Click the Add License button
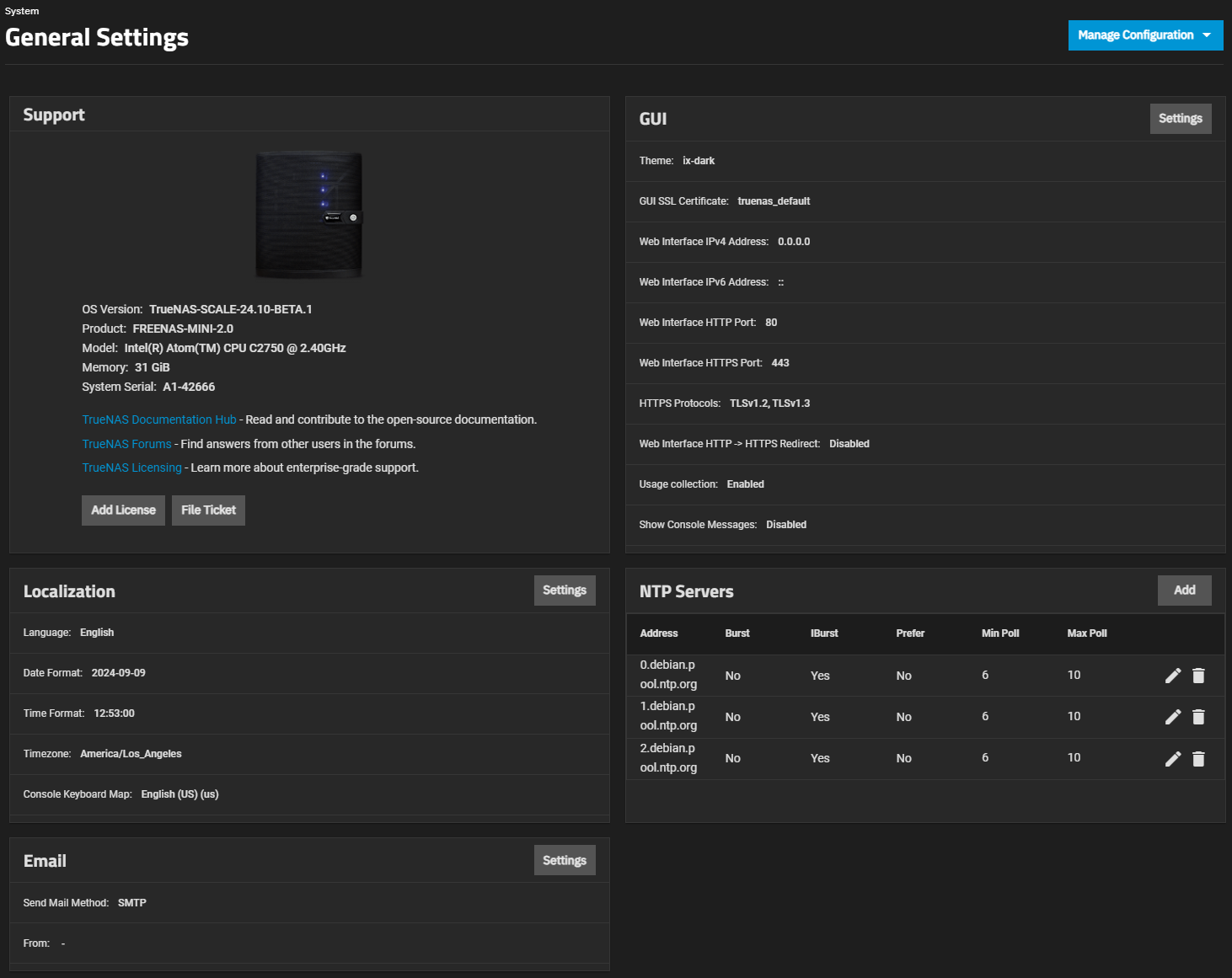Screen dimensions: 1232x978 [x=123, y=510]
